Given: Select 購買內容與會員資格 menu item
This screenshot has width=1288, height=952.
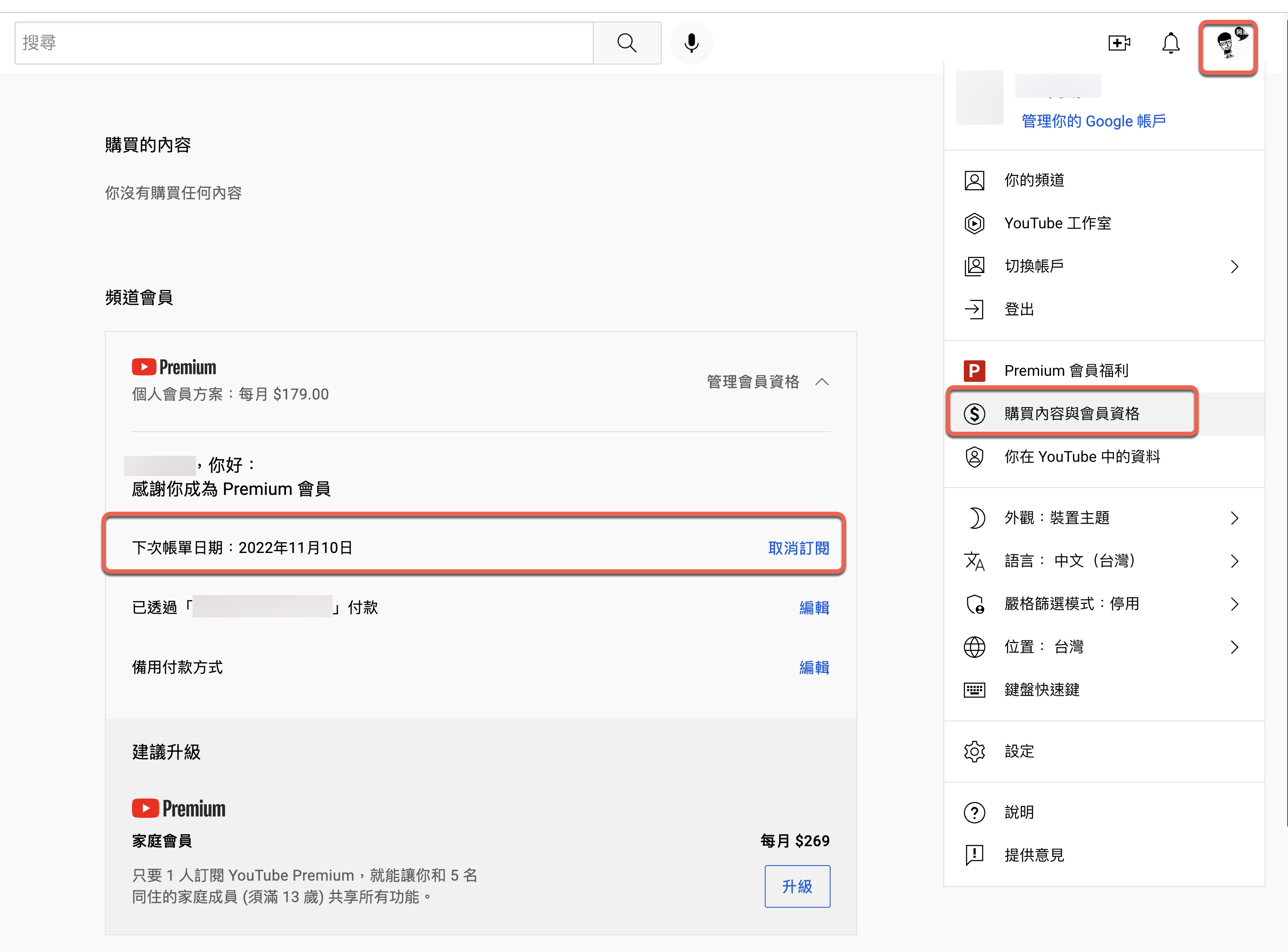Looking at the screenshot, I should pyautogui.click(x=1071, y=414).
